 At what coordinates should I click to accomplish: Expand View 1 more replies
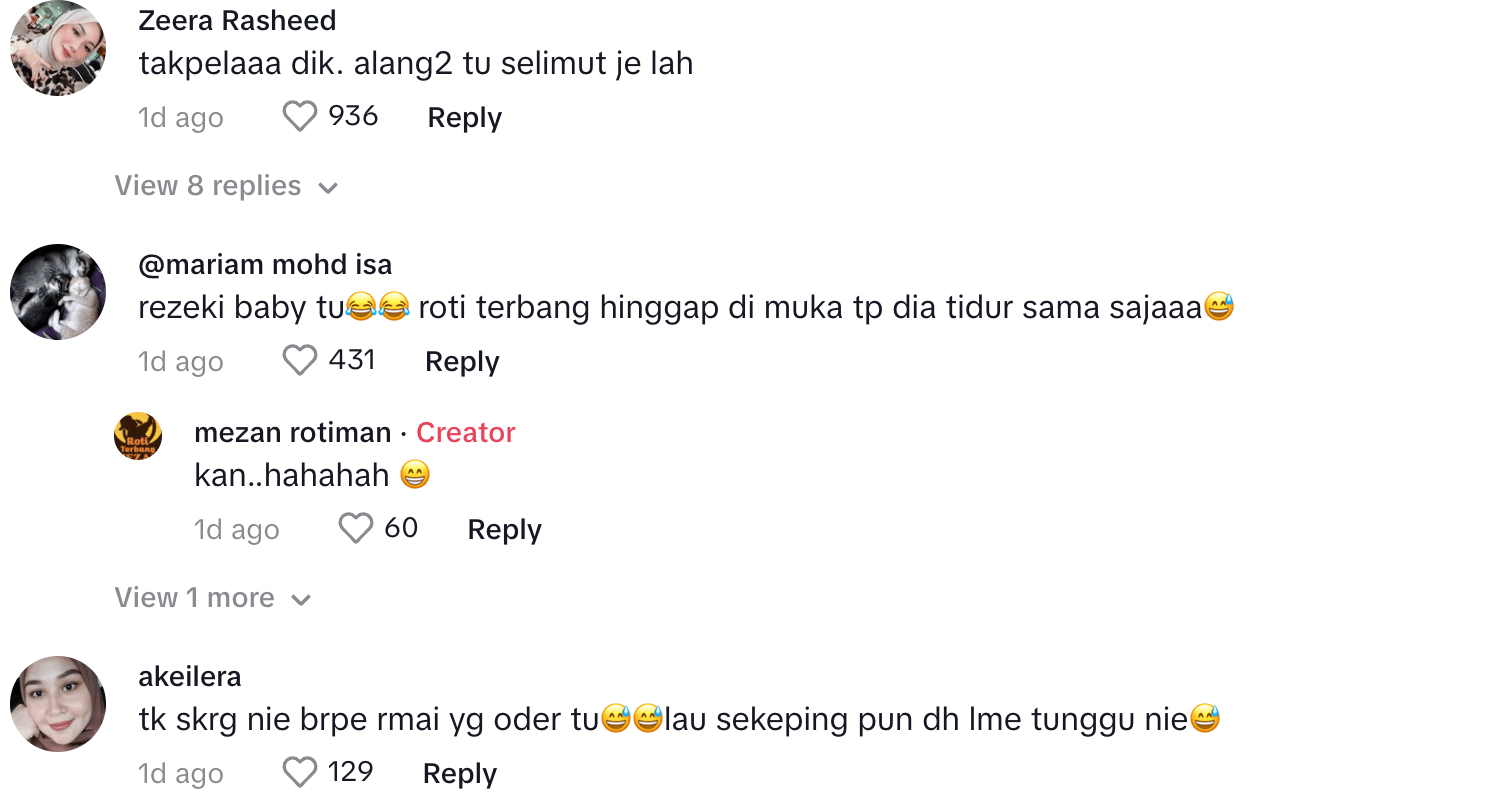pyautogui.click(x=195, y=598)
